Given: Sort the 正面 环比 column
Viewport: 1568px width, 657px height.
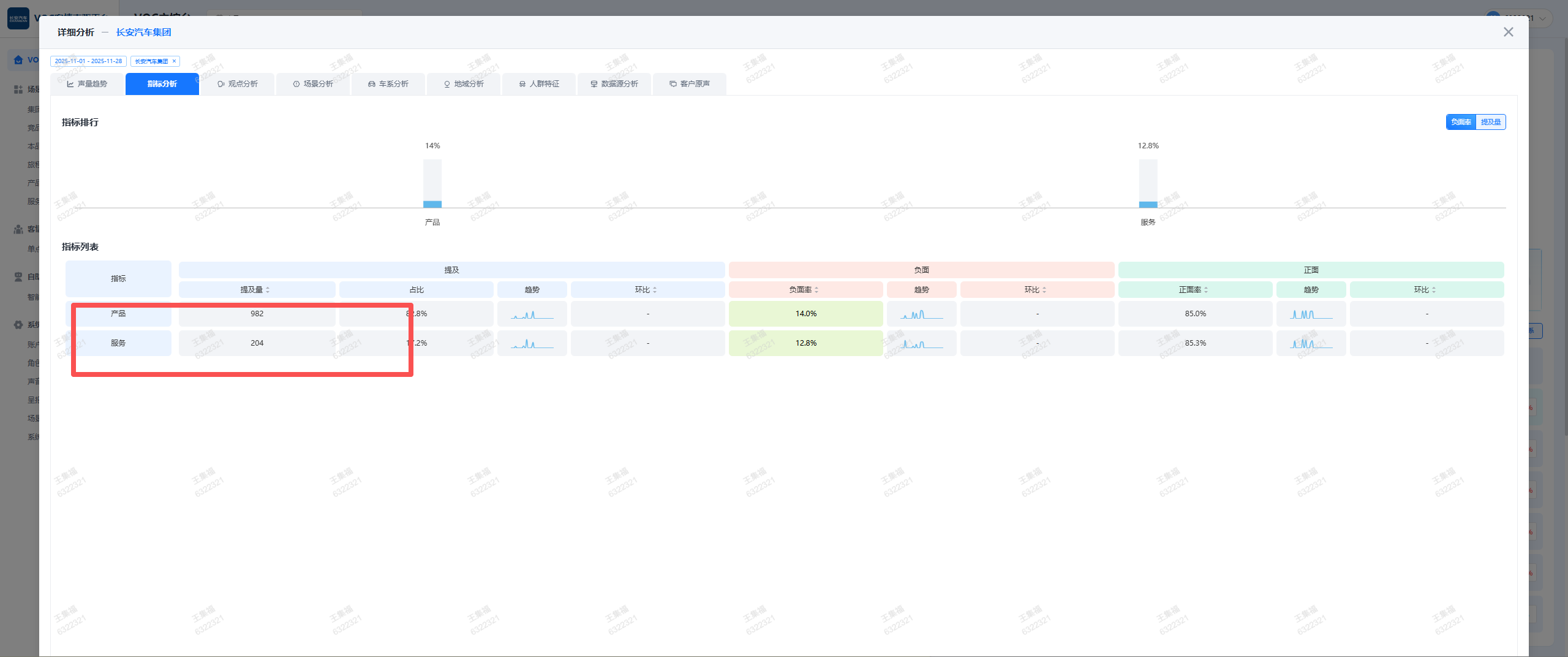Looking at the screenshot, I should tap(1434, 290).
